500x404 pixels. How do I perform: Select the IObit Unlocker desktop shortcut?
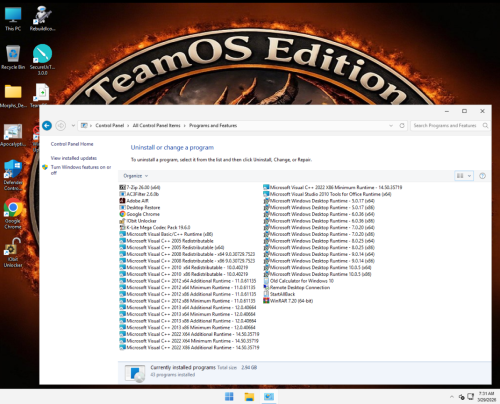(13, 252)
